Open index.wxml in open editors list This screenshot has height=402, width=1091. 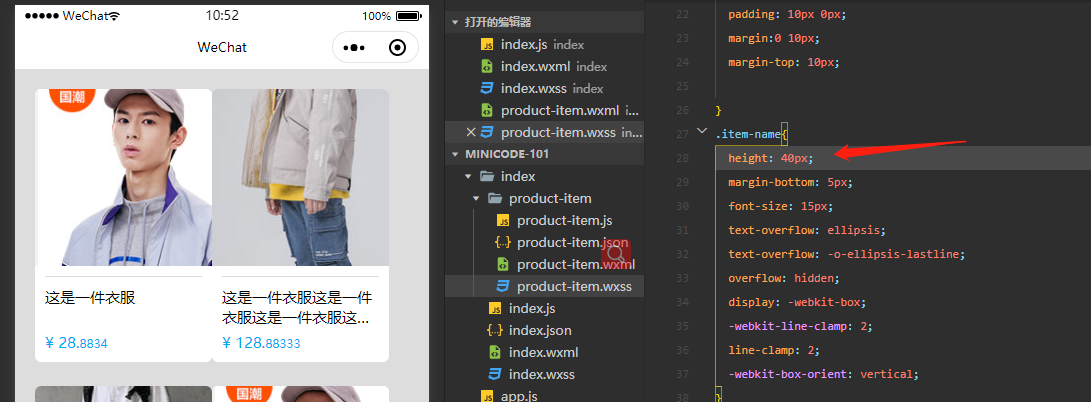545,67
